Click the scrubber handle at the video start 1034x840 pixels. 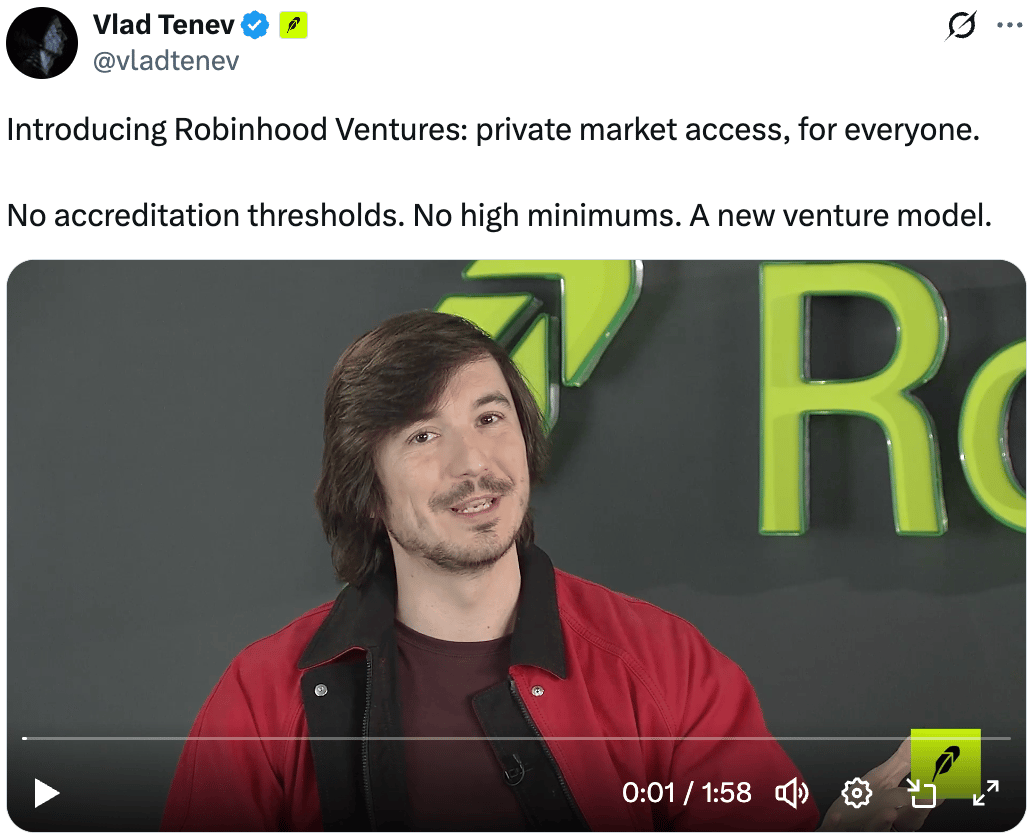(x=24, y=738)
